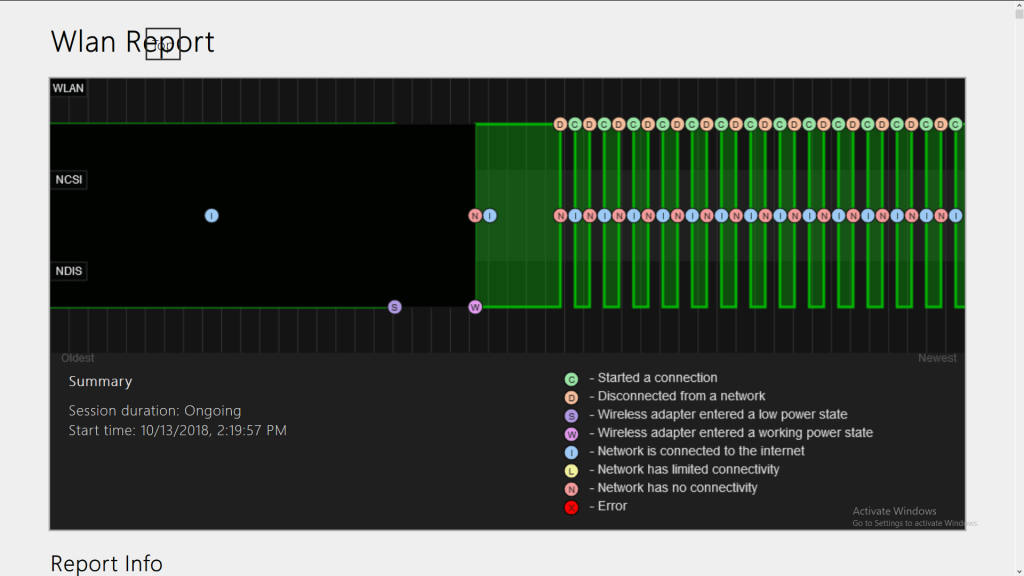Image resolution: width=1024 pixels, height=576 pixels.
Task: Click the last C marker in the WLAN row
Action: [x=955, y=125]
